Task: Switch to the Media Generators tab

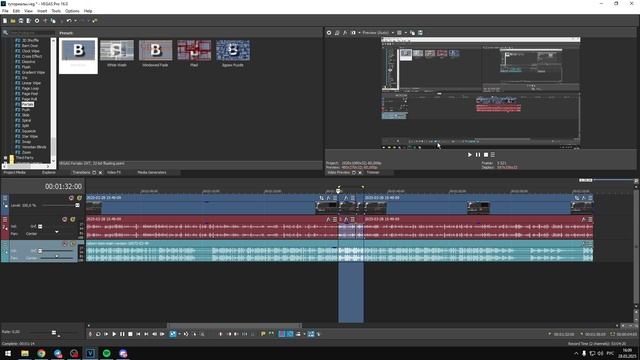Action: point(151,173)
